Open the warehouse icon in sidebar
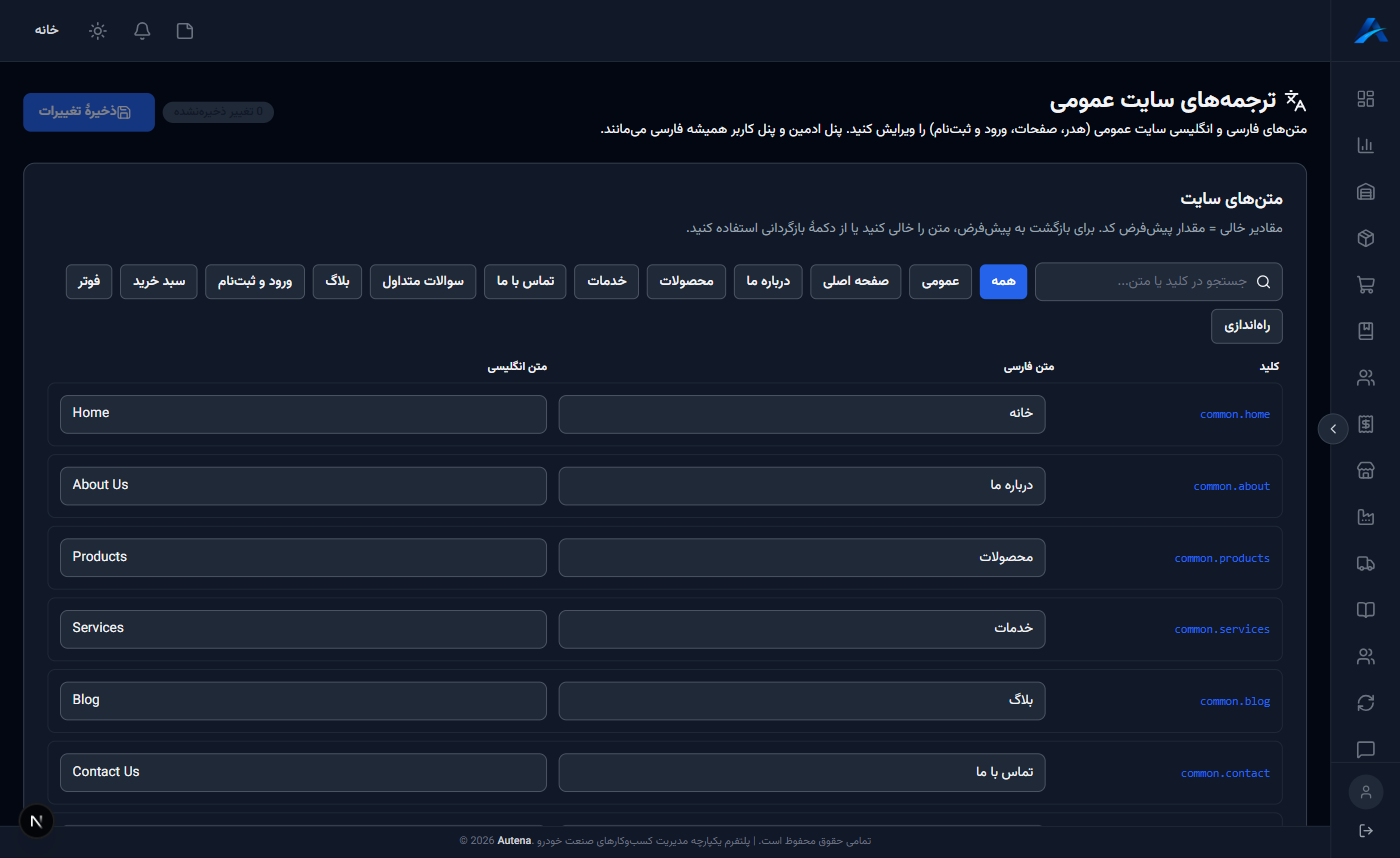This screenshot has width=1400, height=858. coord(1365,192)
